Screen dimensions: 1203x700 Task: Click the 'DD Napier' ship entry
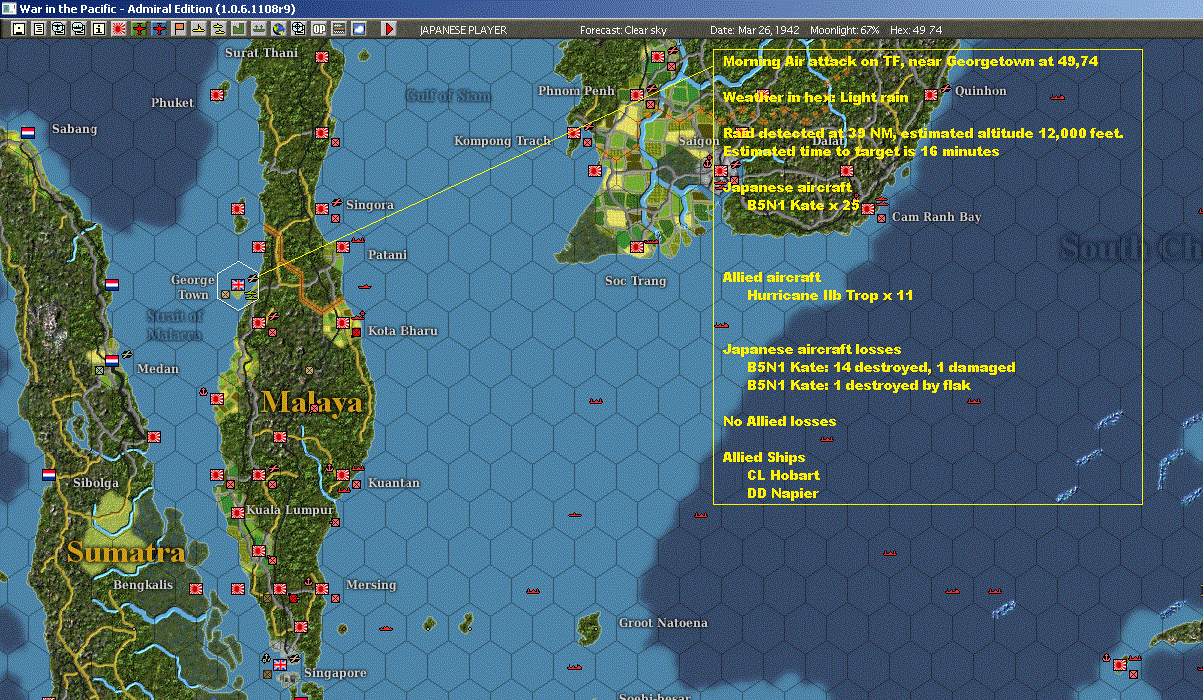click(x=783, y=493)
